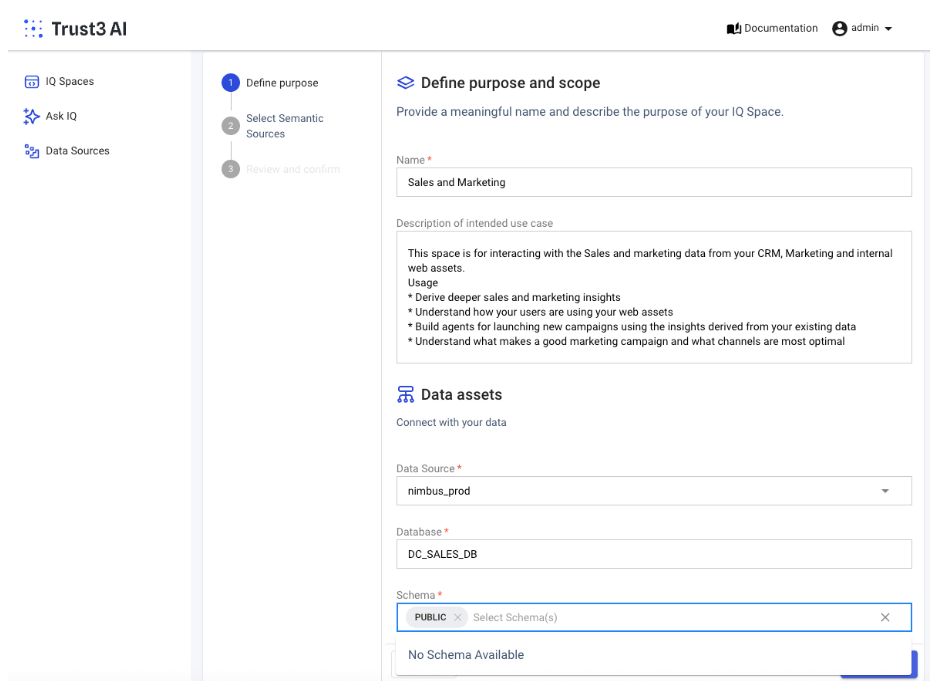Click the No Schema Available option
Screen dimensions: 936x686
pos(466,655)
